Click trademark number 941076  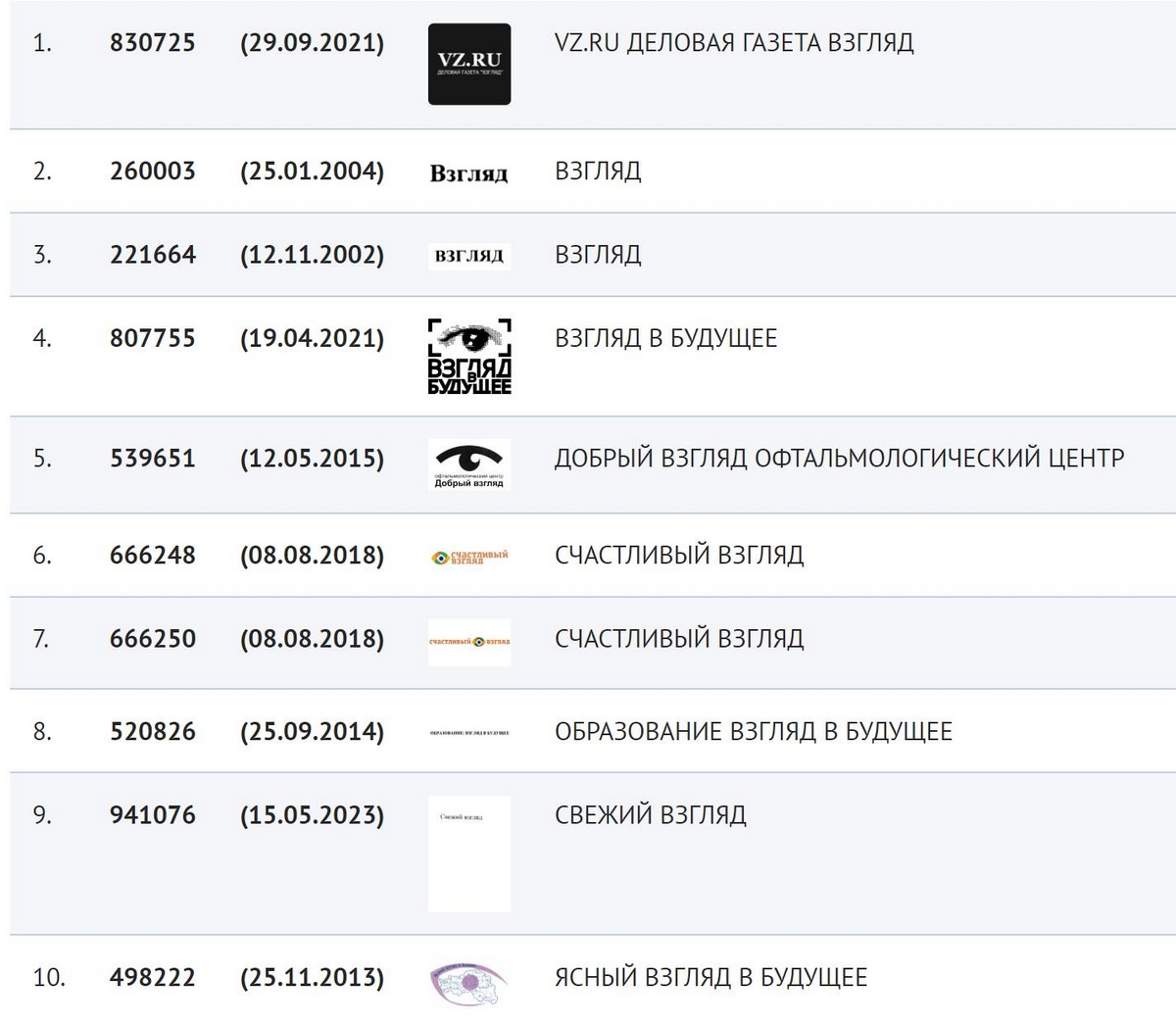click(x=153, y=815)
